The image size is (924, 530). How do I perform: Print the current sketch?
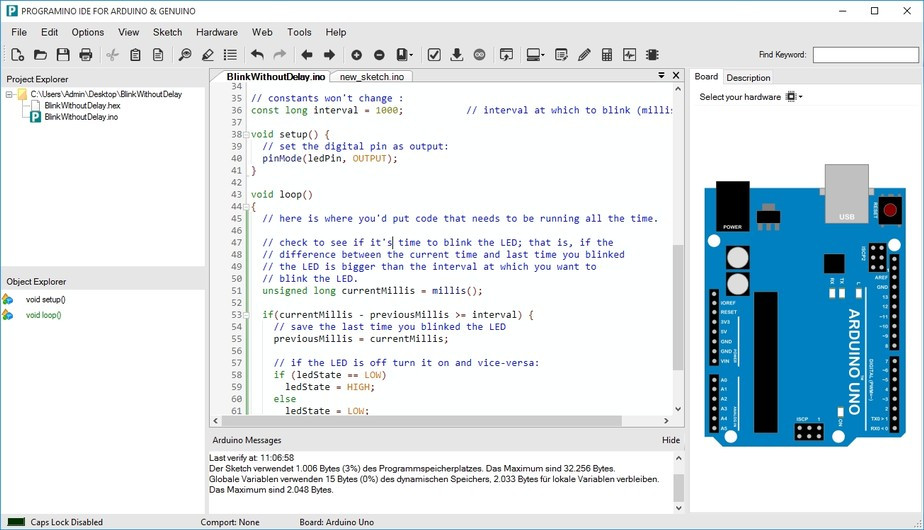click(86, 55)
